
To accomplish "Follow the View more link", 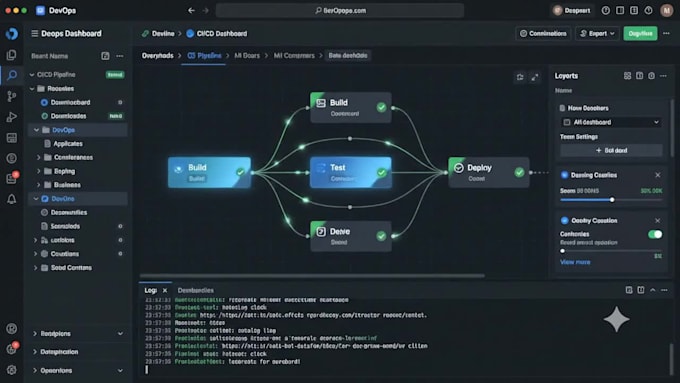I will (575, 262).
